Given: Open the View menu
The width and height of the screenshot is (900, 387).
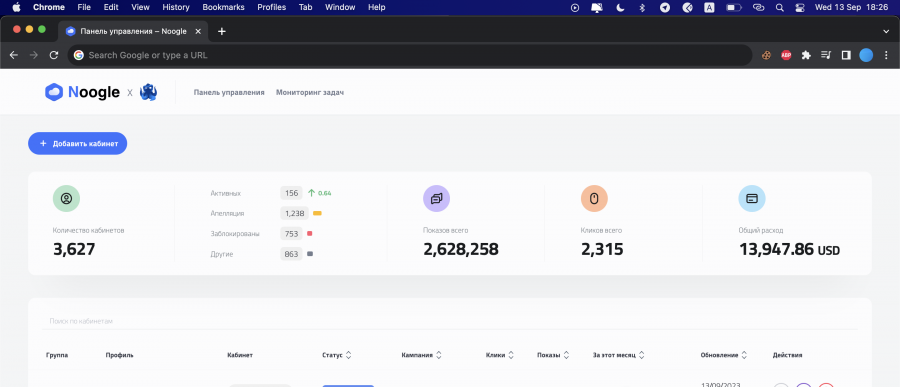Looking at the screenshot, I should (140, 7).
